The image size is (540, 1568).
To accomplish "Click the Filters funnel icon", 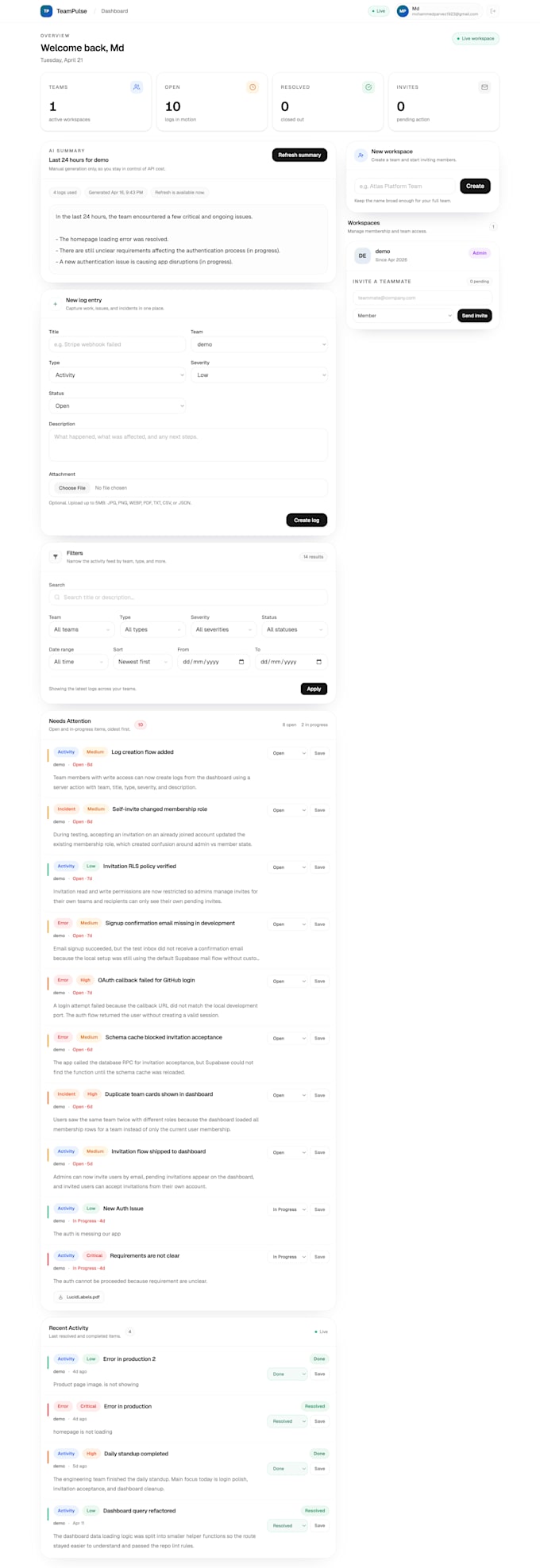I will (56, 556).
